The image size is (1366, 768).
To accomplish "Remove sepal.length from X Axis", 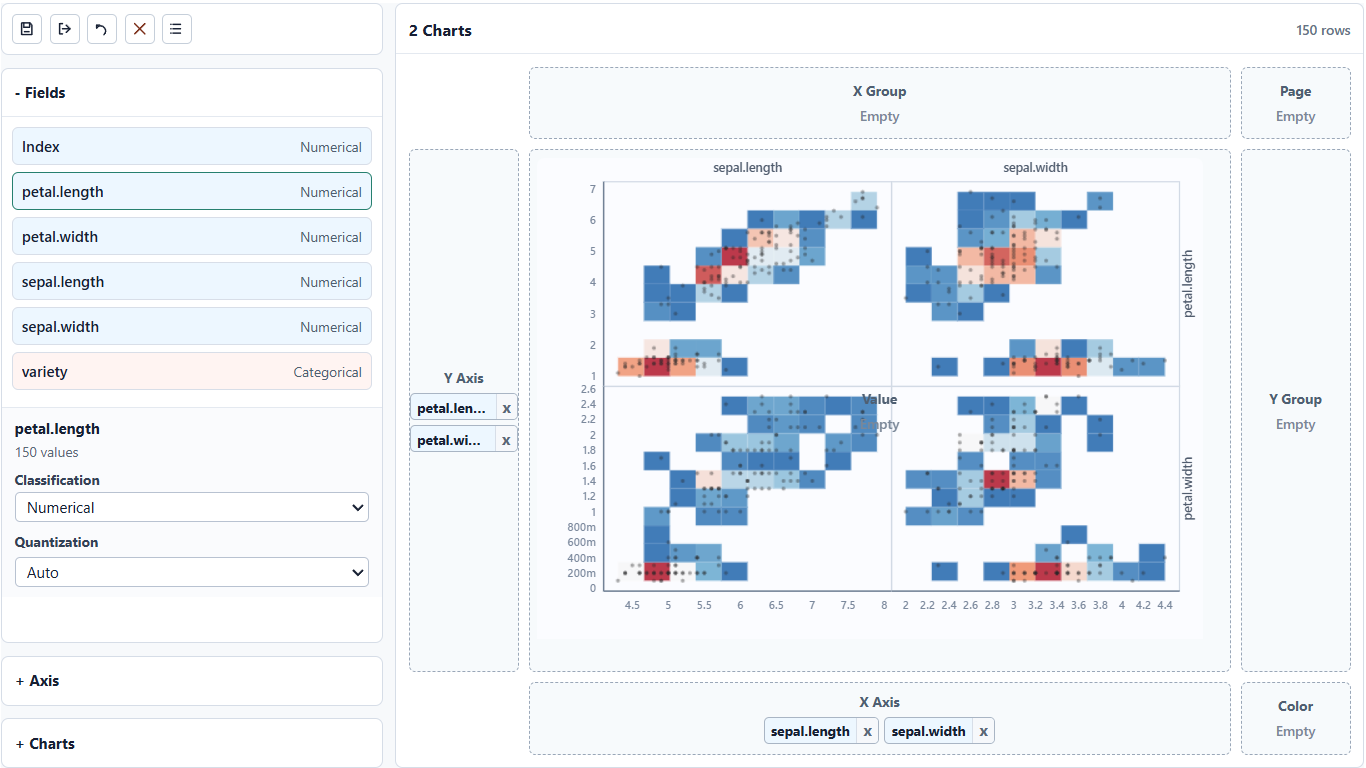I will (867, 731).
